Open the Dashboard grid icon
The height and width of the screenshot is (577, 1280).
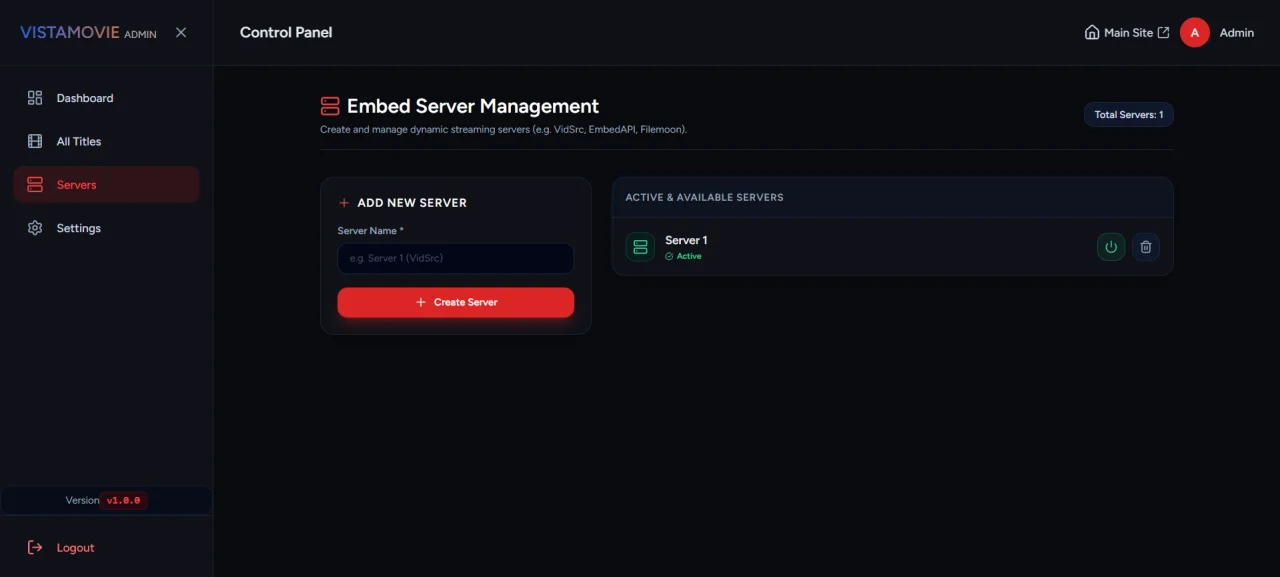click(35, 98)
